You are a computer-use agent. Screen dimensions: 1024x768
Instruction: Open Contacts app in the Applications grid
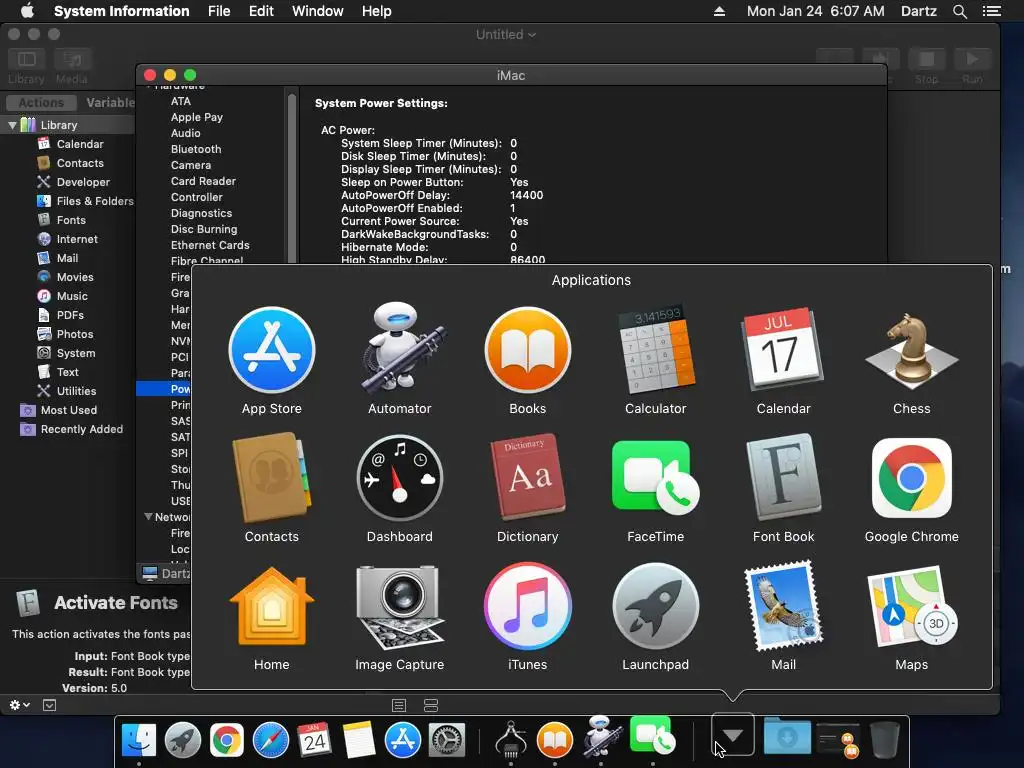pos(272,478)
